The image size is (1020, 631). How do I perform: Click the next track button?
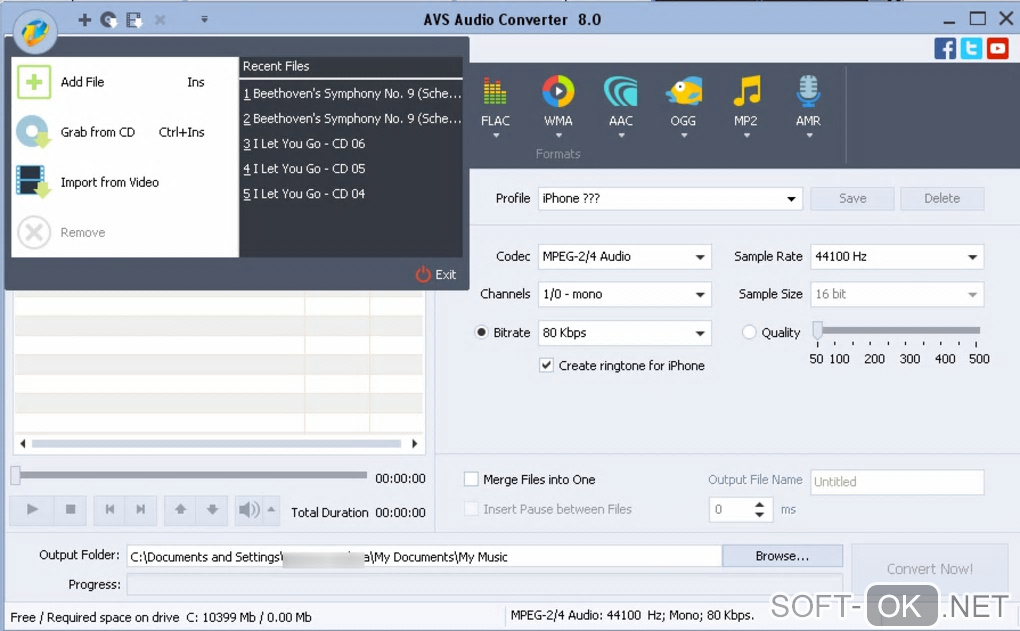[141, 509]
